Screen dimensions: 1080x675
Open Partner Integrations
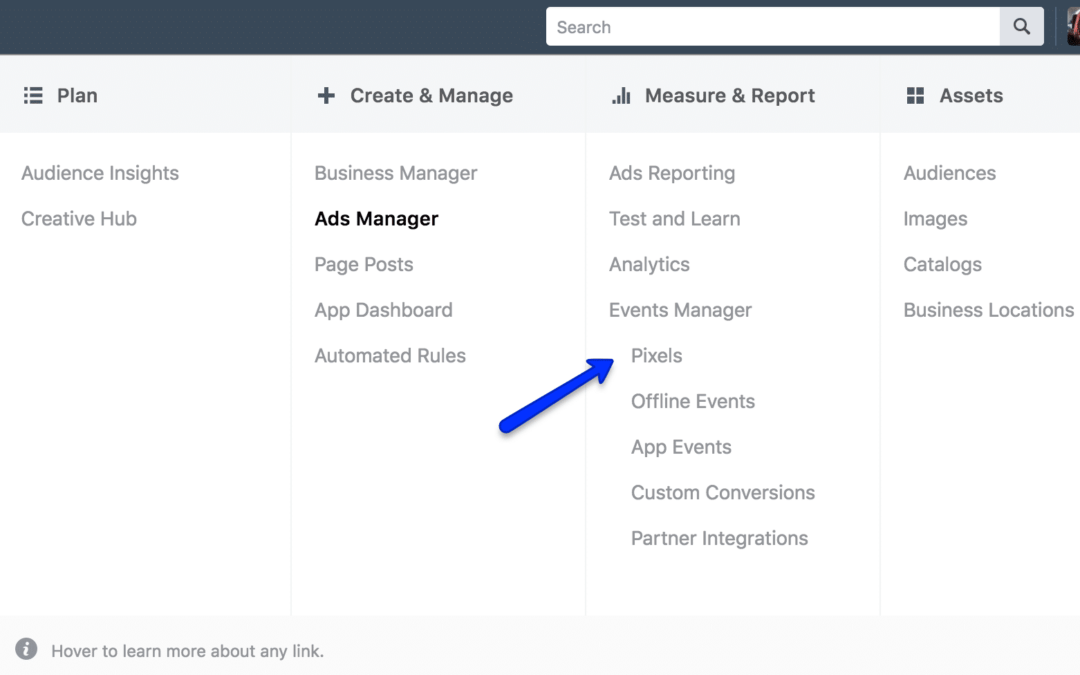tap(719, 538)
